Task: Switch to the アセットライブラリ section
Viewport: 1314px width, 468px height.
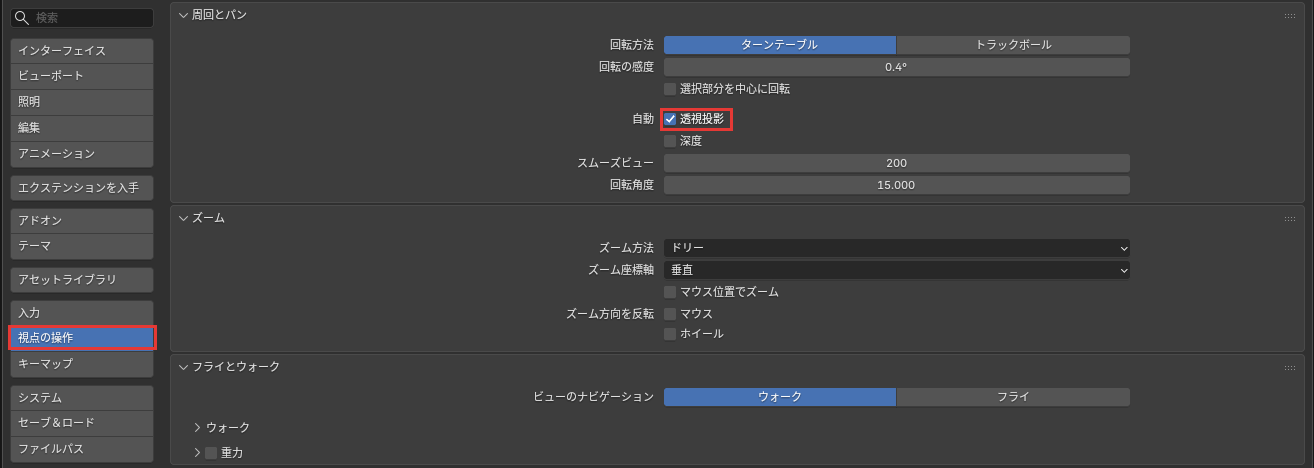Action: point(82,279)
